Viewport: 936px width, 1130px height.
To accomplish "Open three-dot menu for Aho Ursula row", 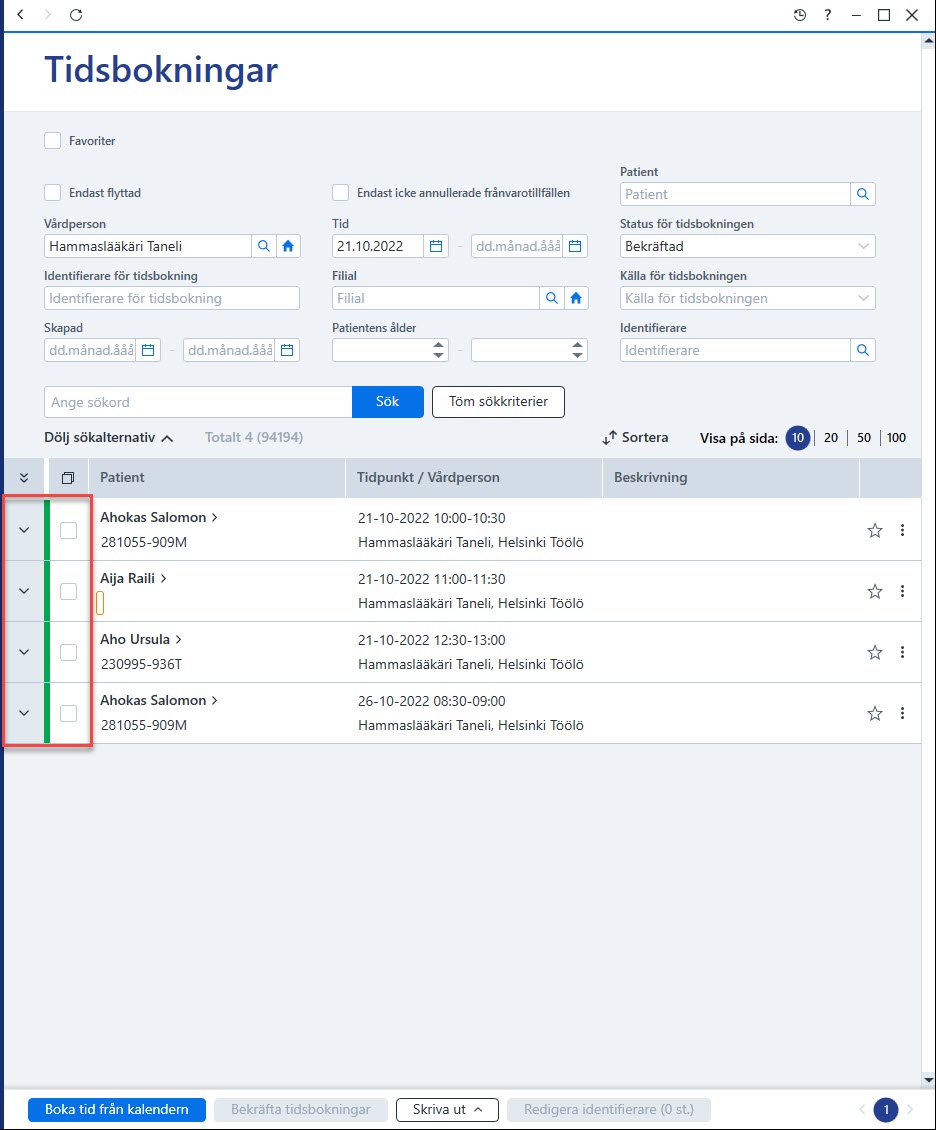I will click(x=902, y=652).
